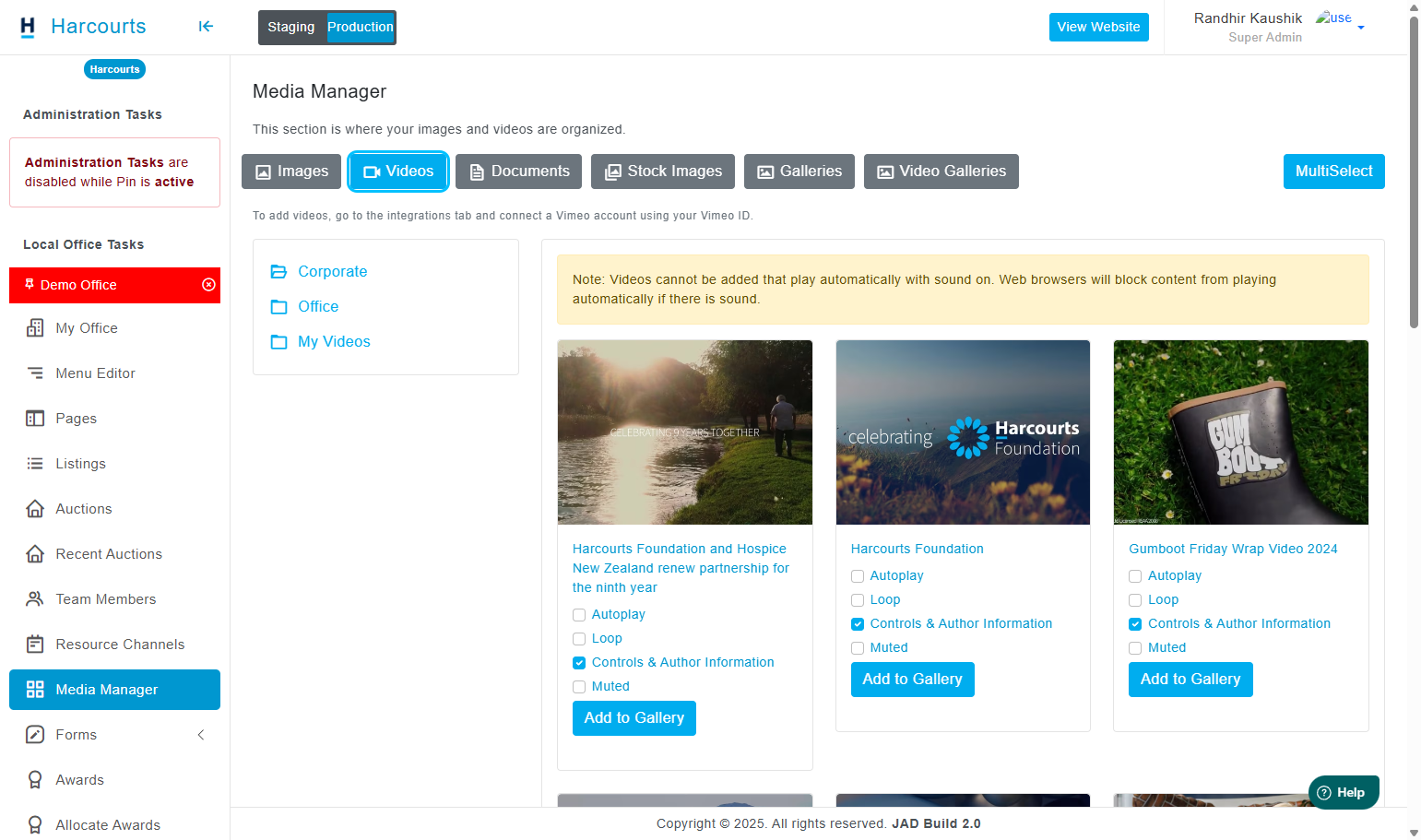Open the Hospice partnership video thumbnail

[x=685, y=432]
